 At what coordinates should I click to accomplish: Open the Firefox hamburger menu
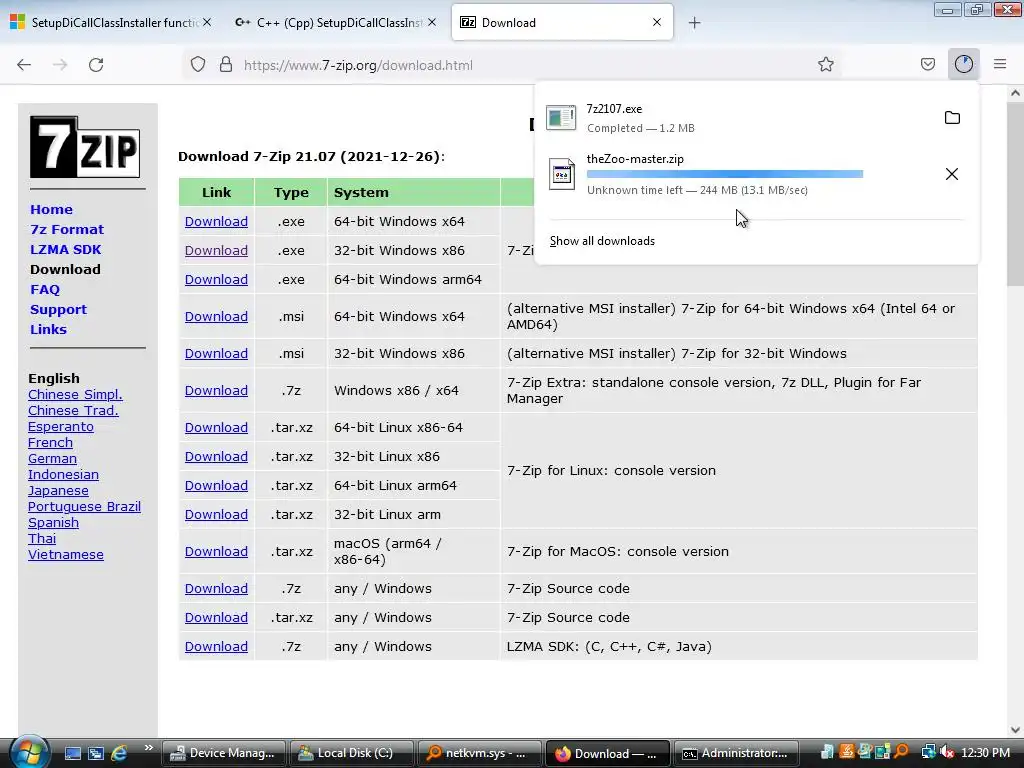1000,64
